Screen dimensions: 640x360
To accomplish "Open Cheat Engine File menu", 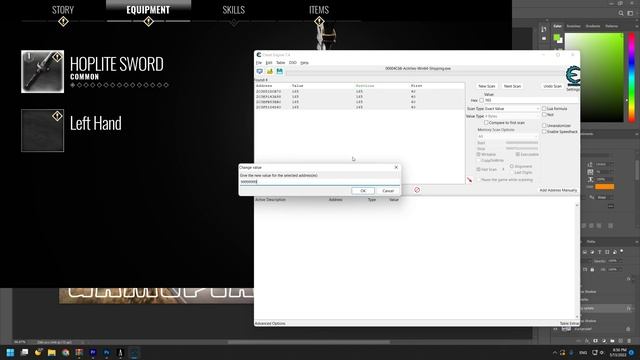I will click(259, 63).
